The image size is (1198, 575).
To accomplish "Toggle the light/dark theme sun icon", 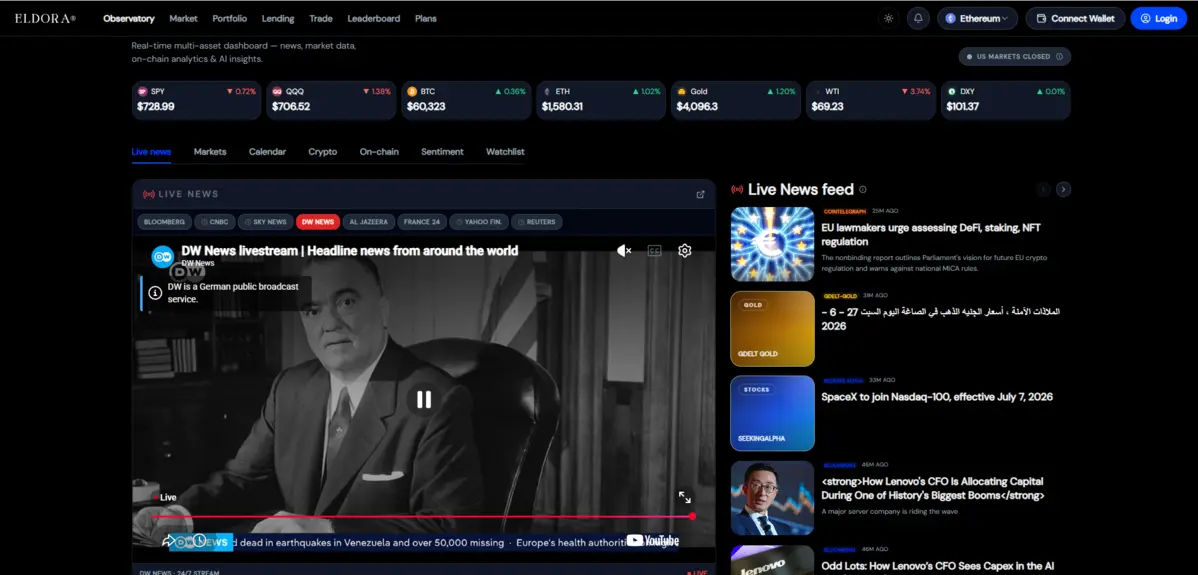I will click(x=888, y=18).
